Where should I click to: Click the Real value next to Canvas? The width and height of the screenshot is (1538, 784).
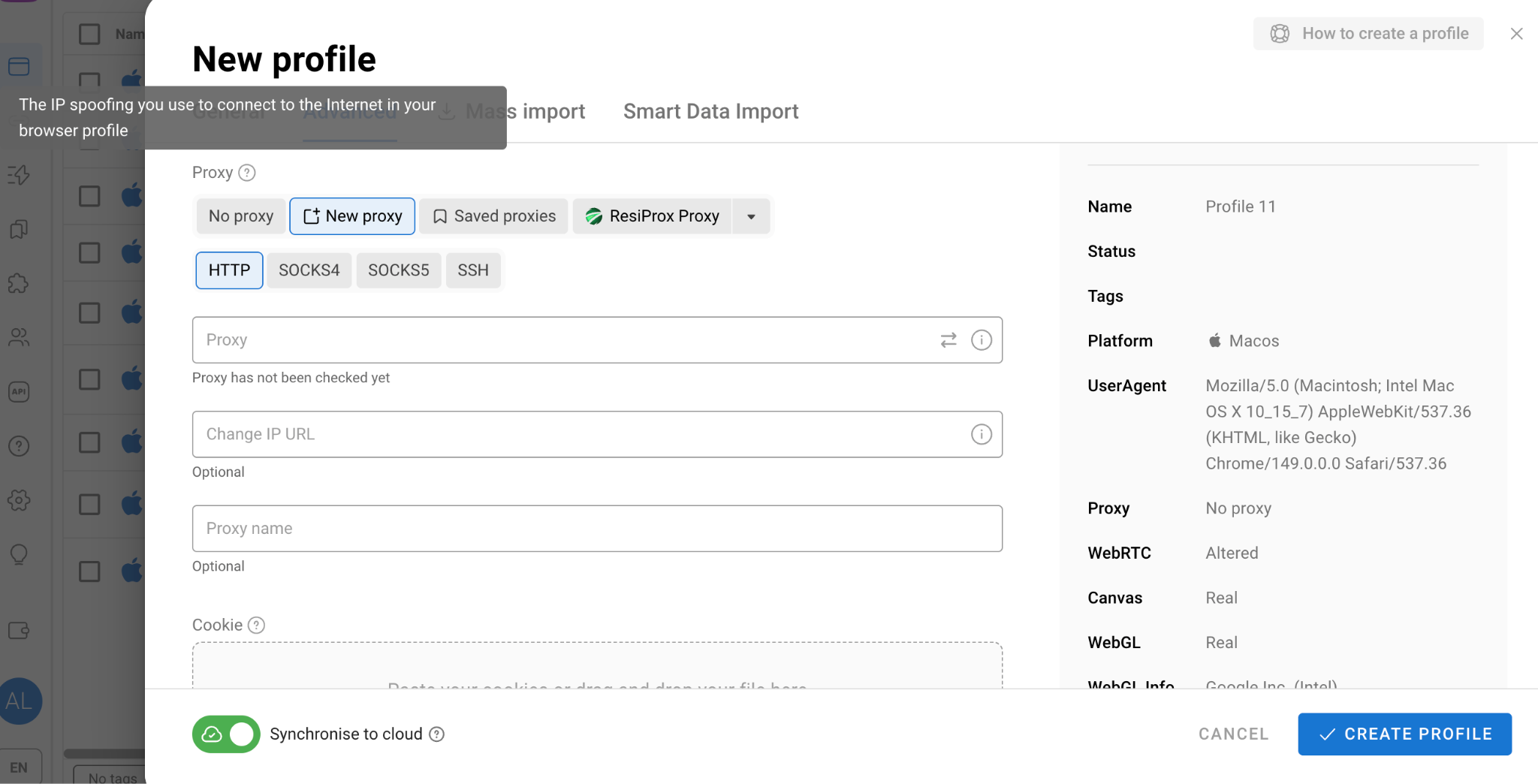click(1221, 599)
